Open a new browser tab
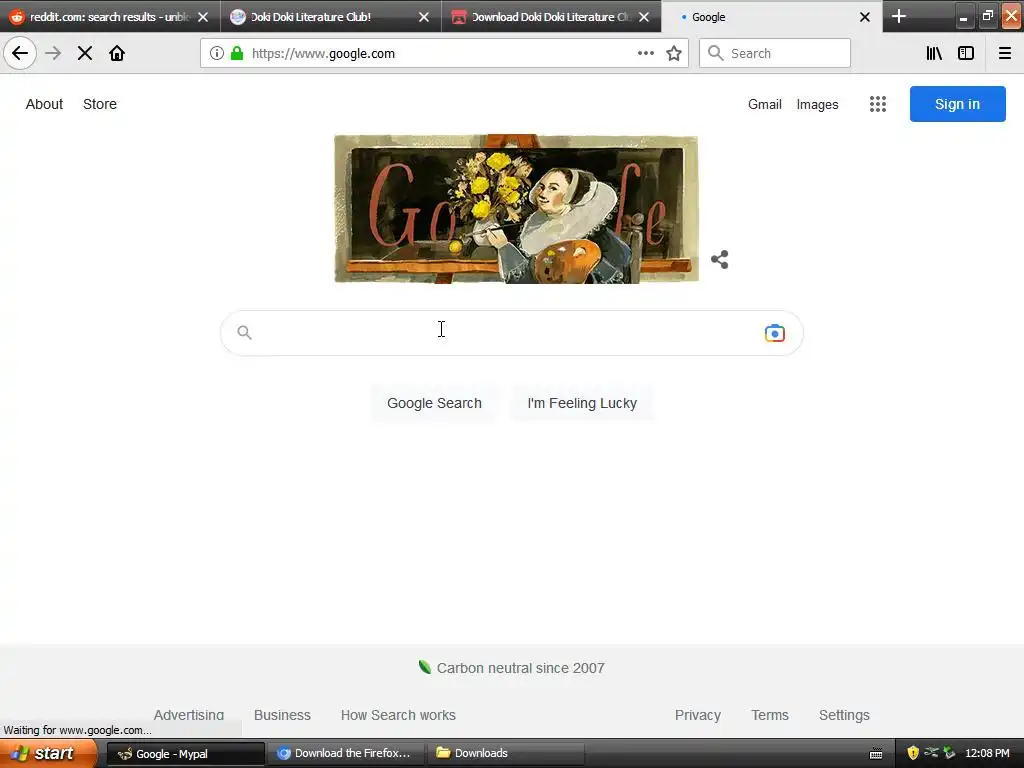The image size is (1024, 768). coord(899,16)
